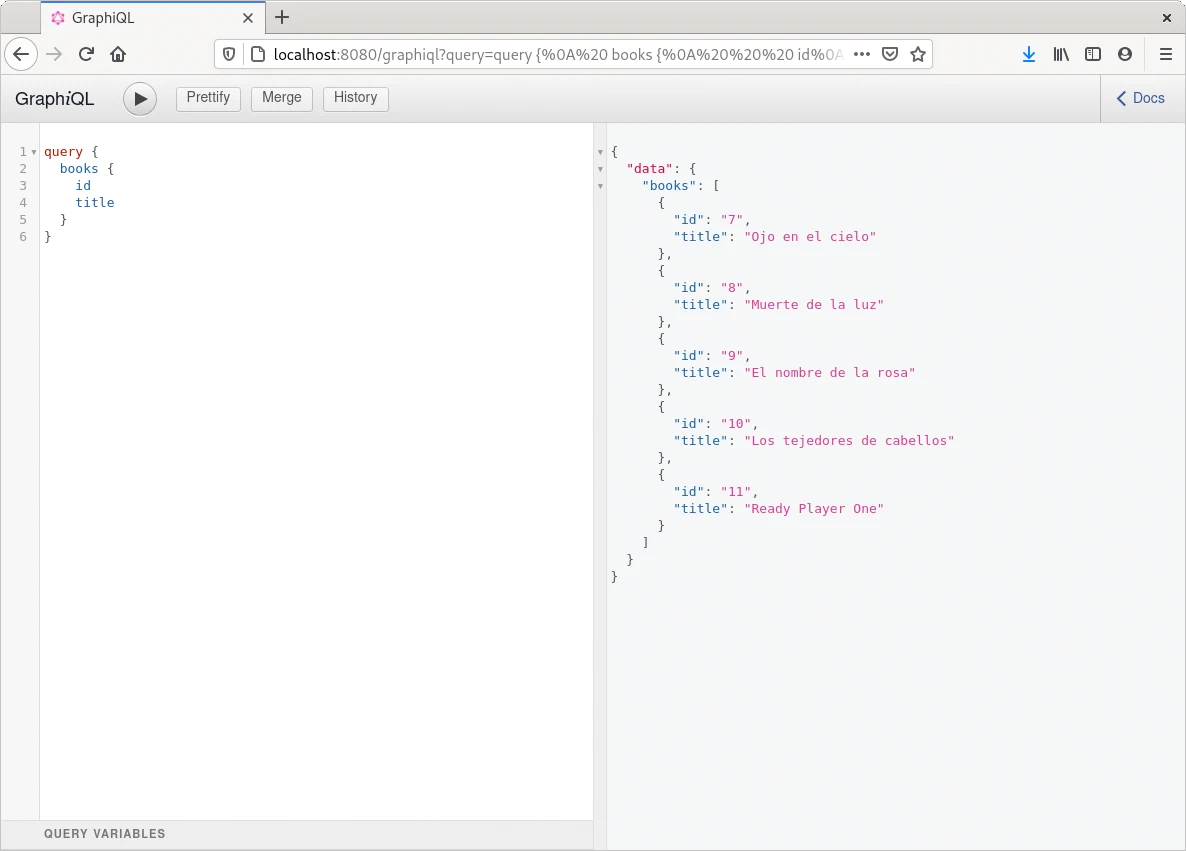
Task: Bookmark this page with the star icon
Action: pos(918,54)
